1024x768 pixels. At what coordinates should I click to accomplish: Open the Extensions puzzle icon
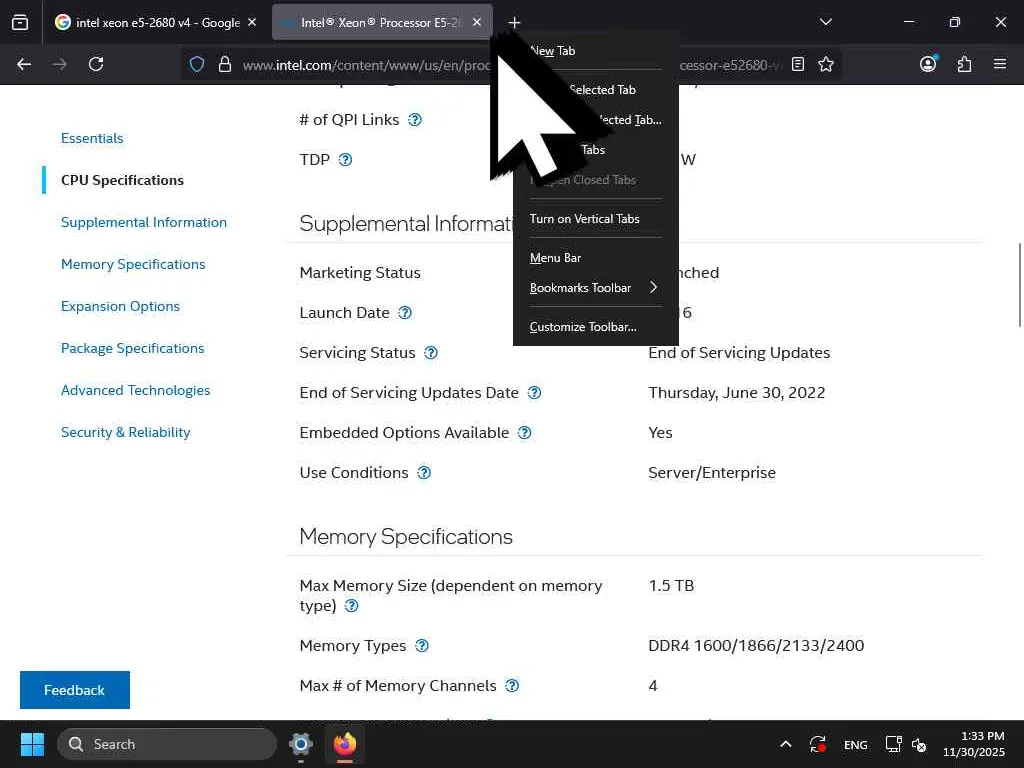pyautogui.click(x=964, y=64)
